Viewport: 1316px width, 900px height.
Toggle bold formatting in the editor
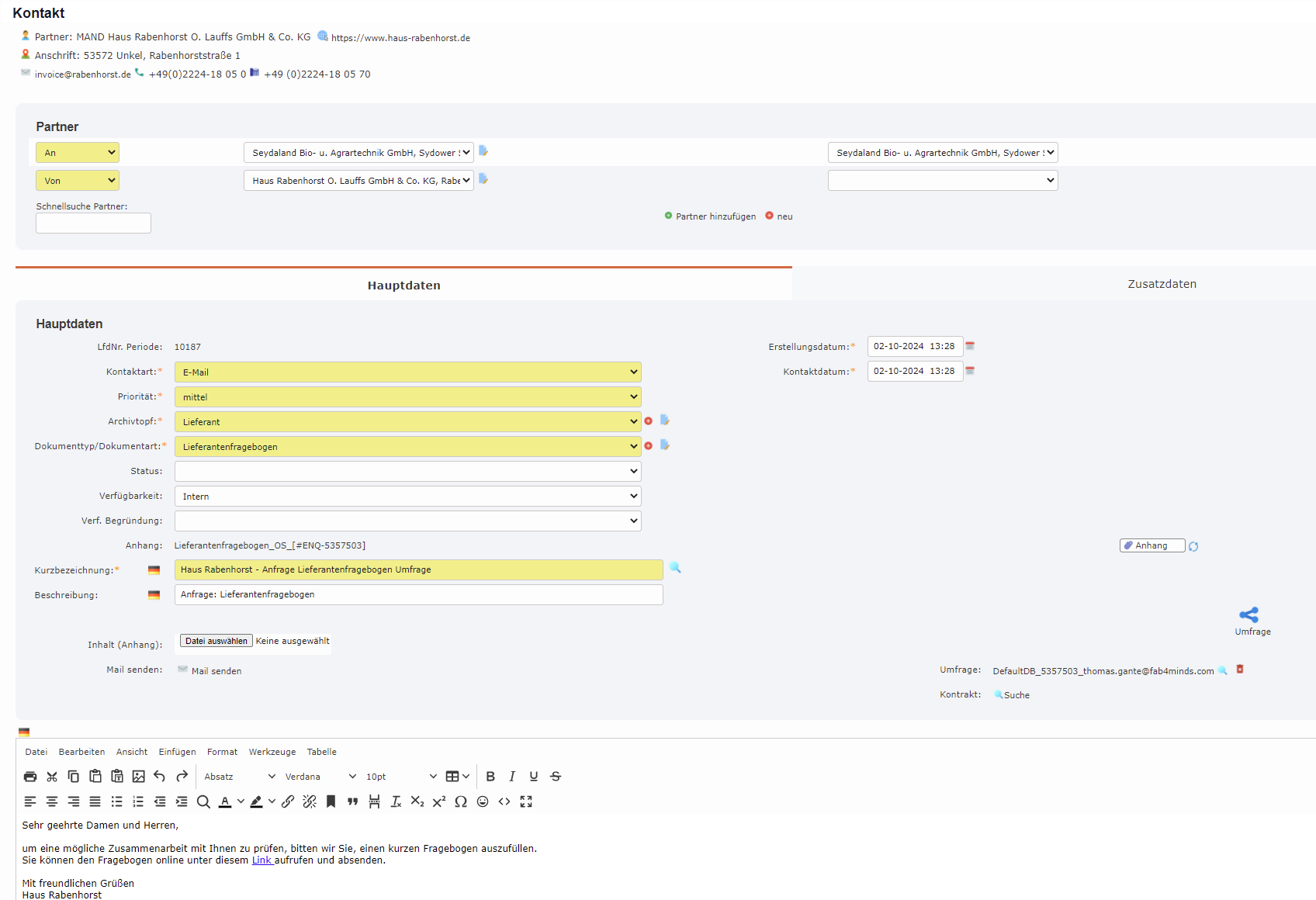click(490, 776)
